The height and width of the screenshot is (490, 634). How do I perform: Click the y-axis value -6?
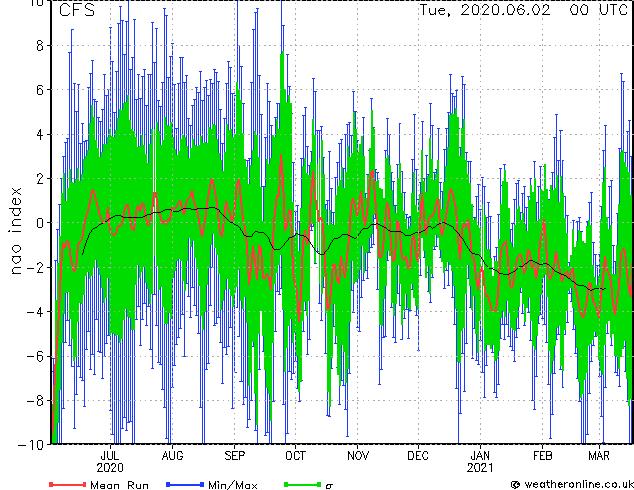coord(35,356)
